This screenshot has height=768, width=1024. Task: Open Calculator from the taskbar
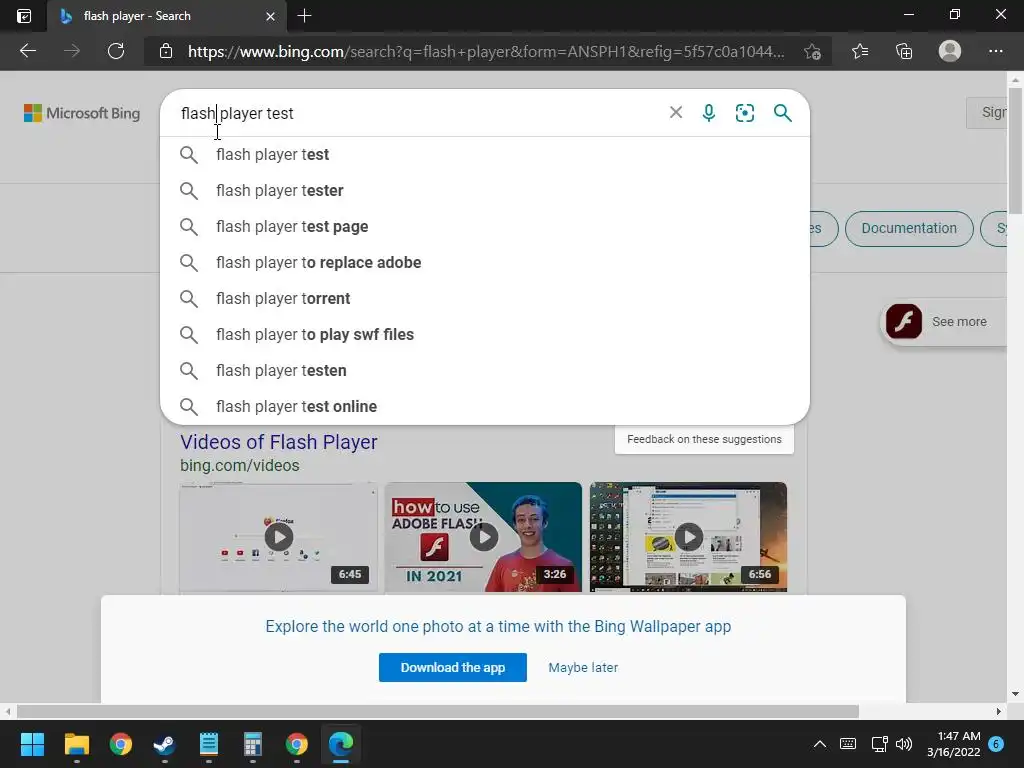pos(252,744)
